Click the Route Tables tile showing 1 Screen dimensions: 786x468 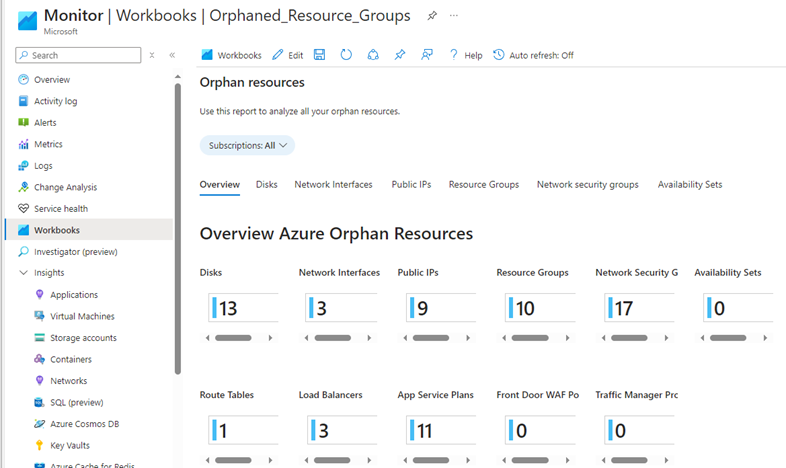click(243, 430)
